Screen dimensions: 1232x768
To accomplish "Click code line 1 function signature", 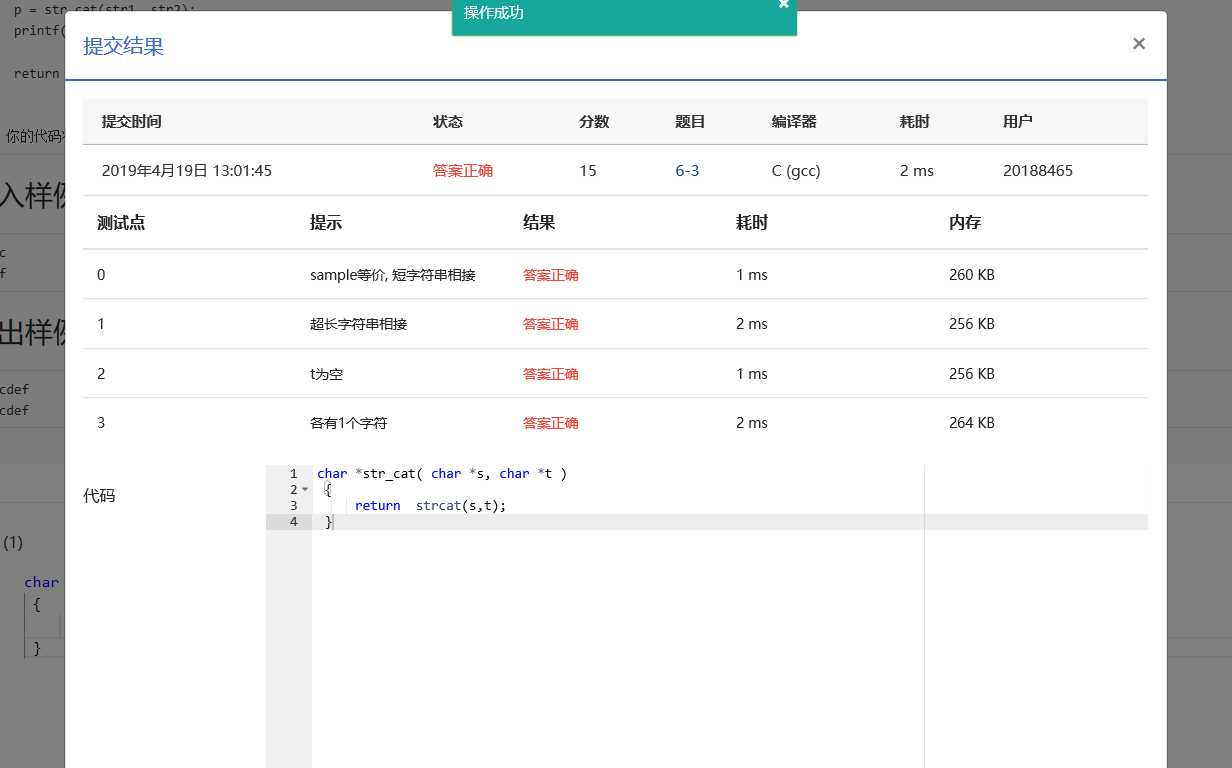I will point(442,474).
